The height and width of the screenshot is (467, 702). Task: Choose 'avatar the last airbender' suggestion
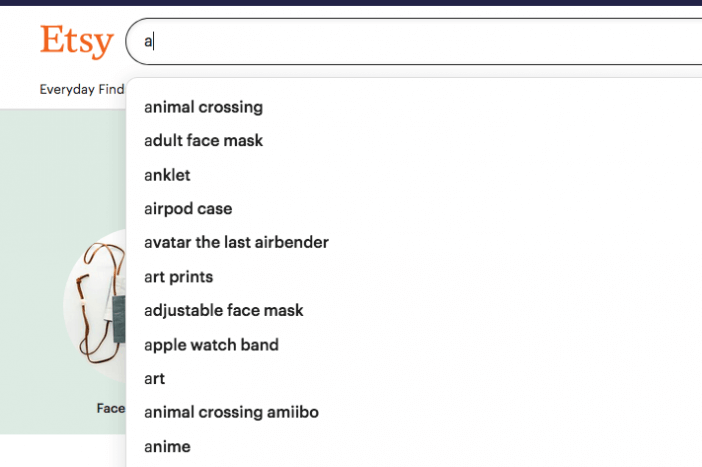tap(414, 242)
